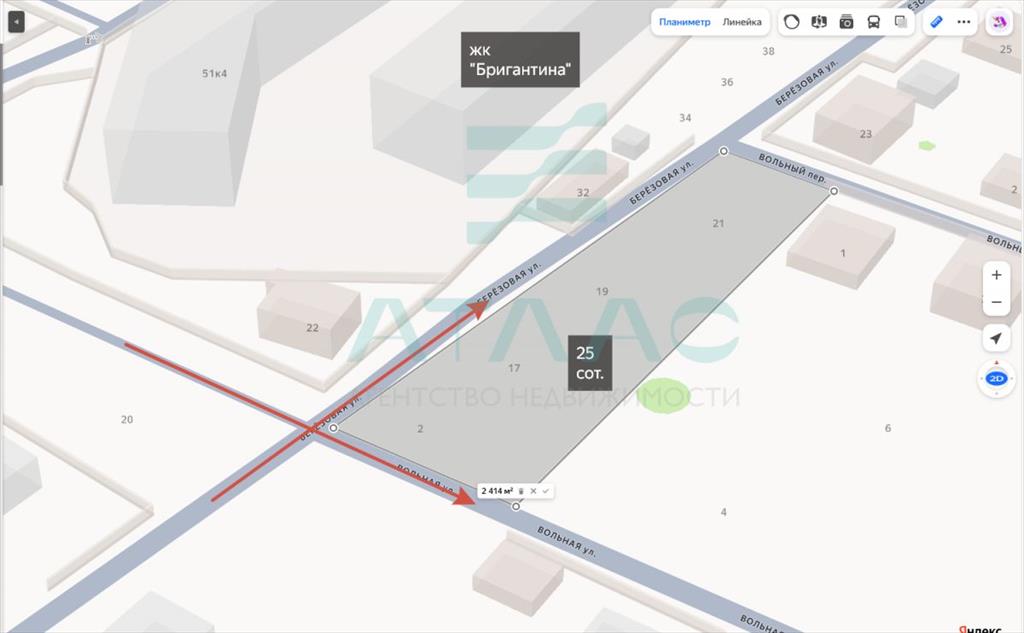The image size is (1024, 633).
Task: Delete measurement with trash icon
Action: tap(521, 491)
